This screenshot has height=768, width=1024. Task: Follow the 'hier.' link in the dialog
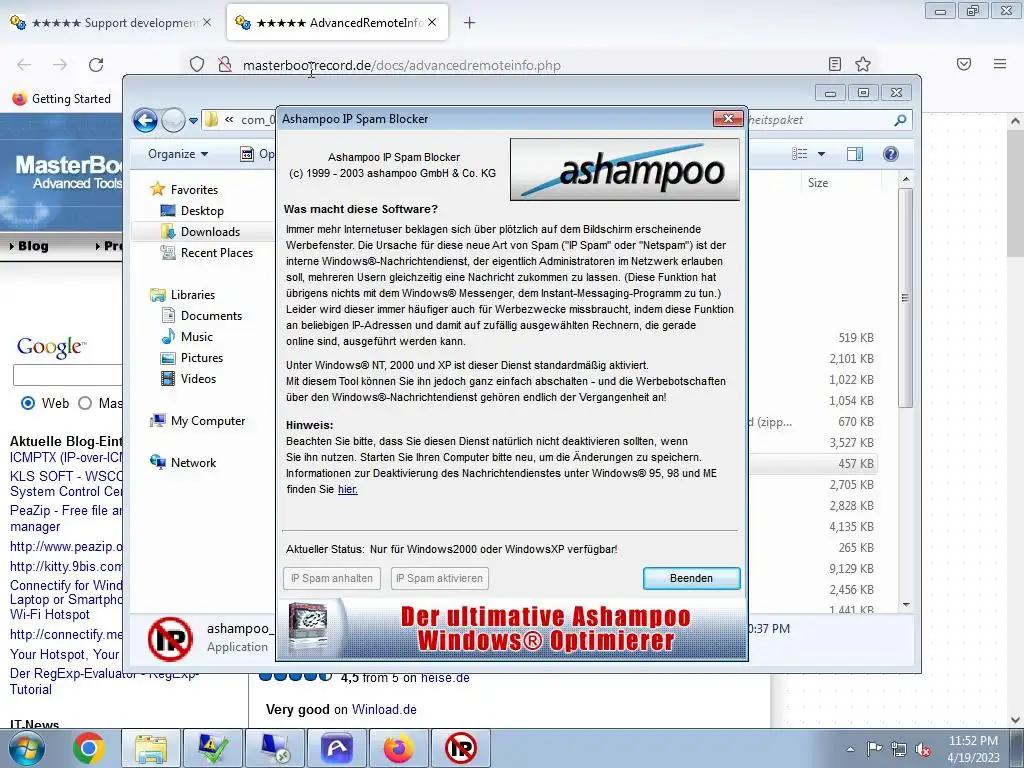(347, 489)
